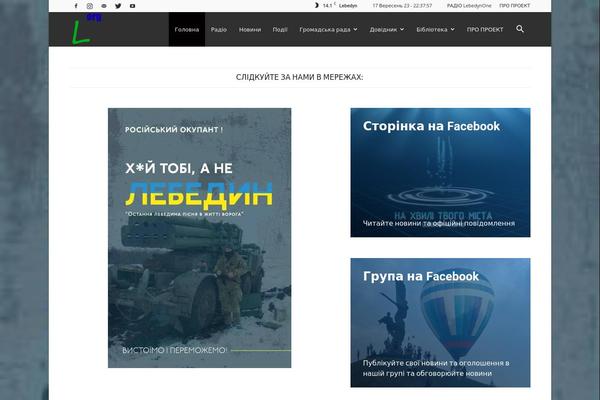Expand the Громадська рада dropdown menu
Viewport: 600px width, 400px height.
tap(328, 29)
